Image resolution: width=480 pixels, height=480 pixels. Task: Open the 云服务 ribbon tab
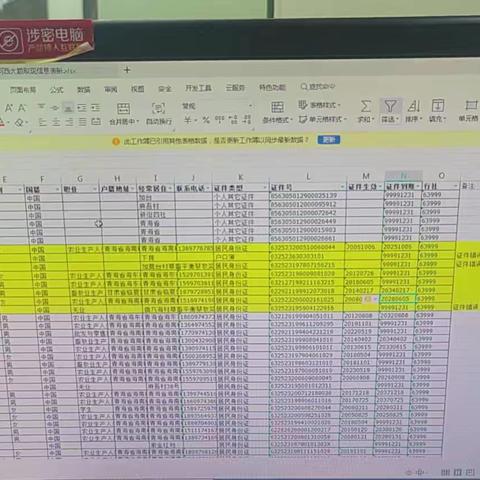235,88
